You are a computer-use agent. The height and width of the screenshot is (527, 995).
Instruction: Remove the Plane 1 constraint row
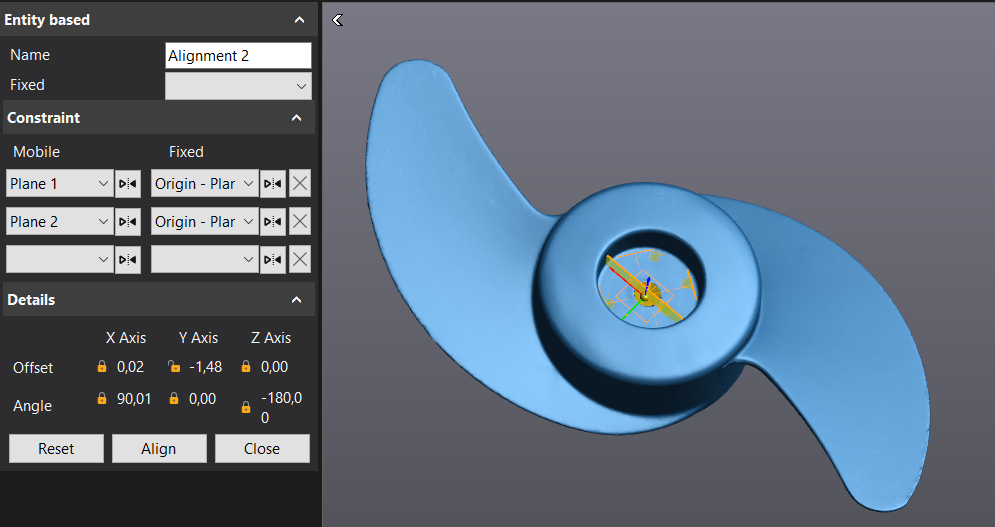tap(300, 184)
